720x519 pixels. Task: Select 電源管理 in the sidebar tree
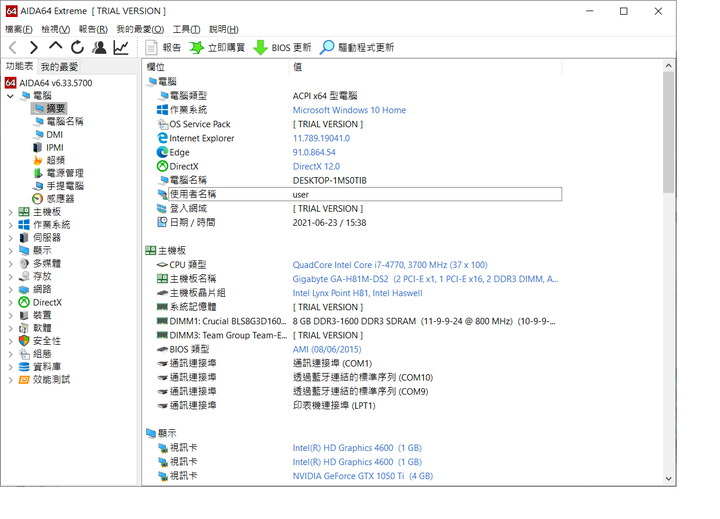(58, 173)
